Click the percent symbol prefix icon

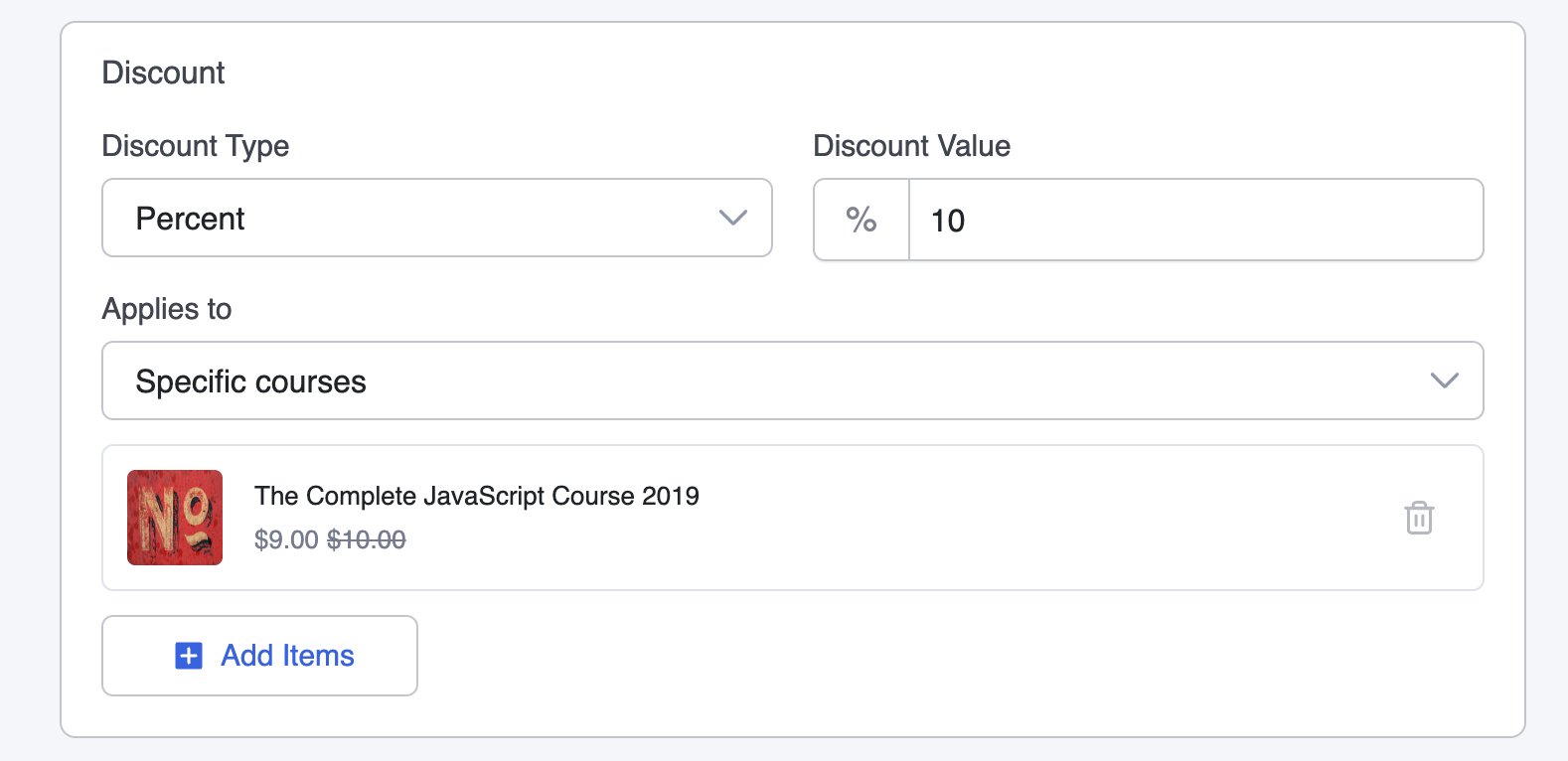coord(862,220)
